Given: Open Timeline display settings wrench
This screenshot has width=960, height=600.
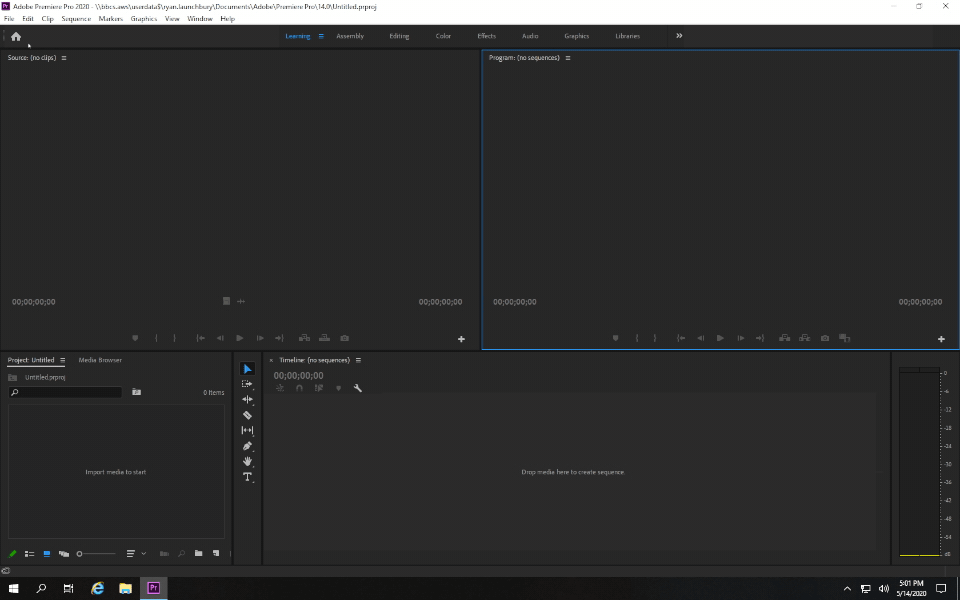Looking at the screenshot, I should click(x=358, y=388).
